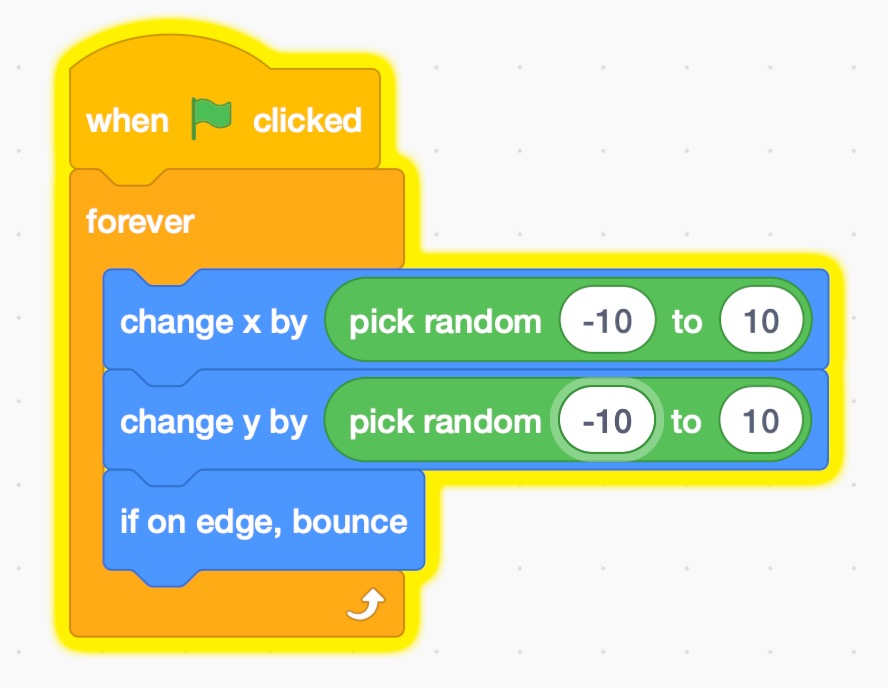This screenshot has height=688, width=888.
Task: Click empty workspace right of bounce block
Action: pos(640,540)
